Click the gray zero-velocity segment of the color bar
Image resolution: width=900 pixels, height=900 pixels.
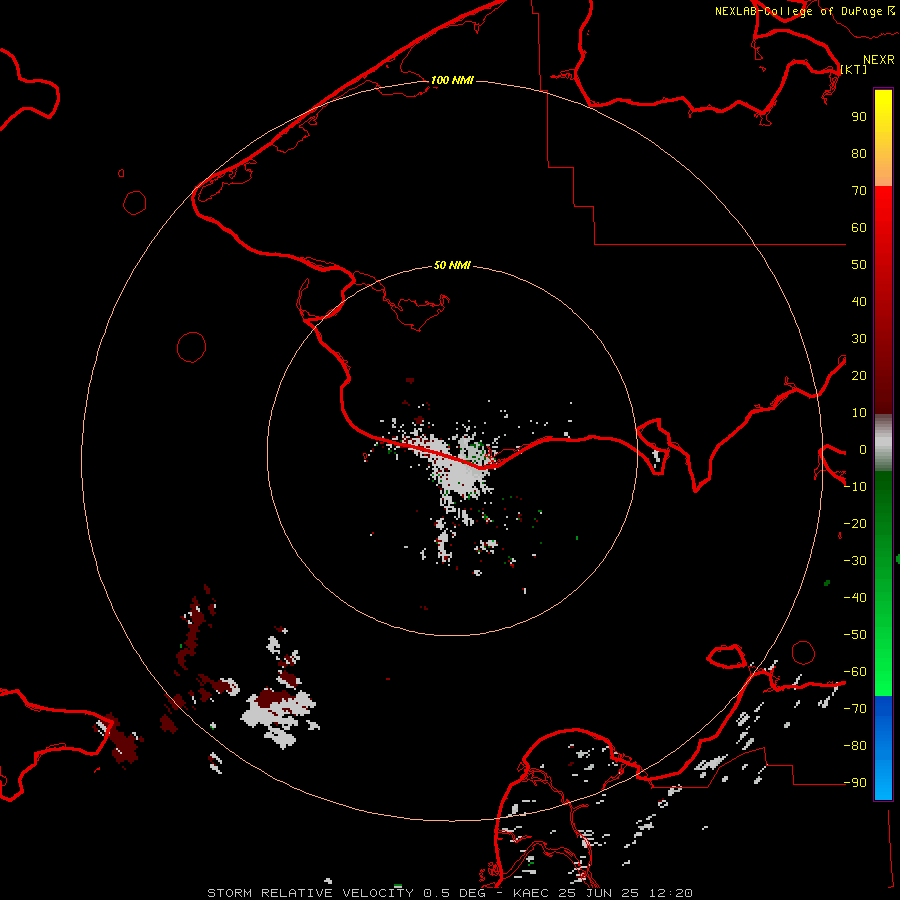point(883,443)
